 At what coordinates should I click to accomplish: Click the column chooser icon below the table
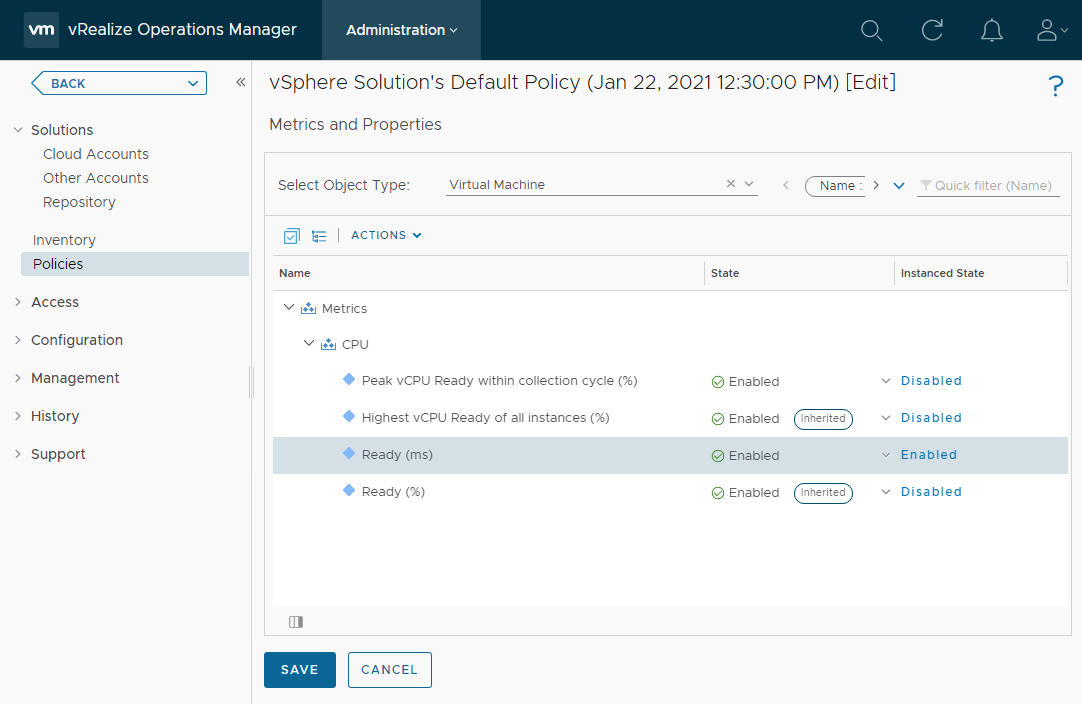(x=296, y=622)
